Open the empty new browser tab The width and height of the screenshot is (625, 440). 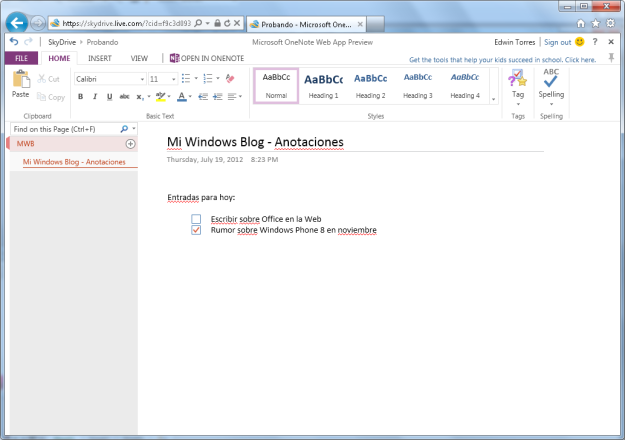pyautogui.click(x=375, y=24)
